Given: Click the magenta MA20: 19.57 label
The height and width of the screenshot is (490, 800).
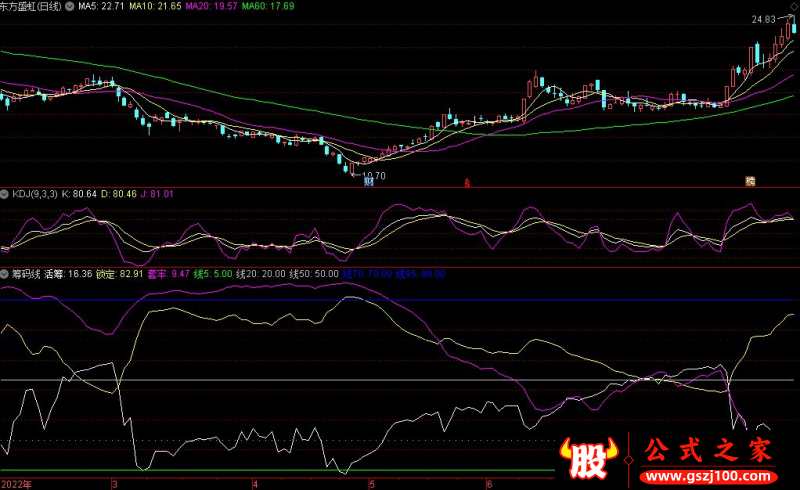Looking at the screenshot, I should [211, 7].
